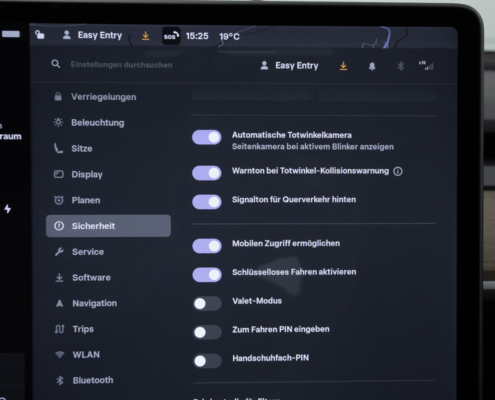Toggle Signalton für Querverkehr hinten
495x400 pixels.
point(207,202)
